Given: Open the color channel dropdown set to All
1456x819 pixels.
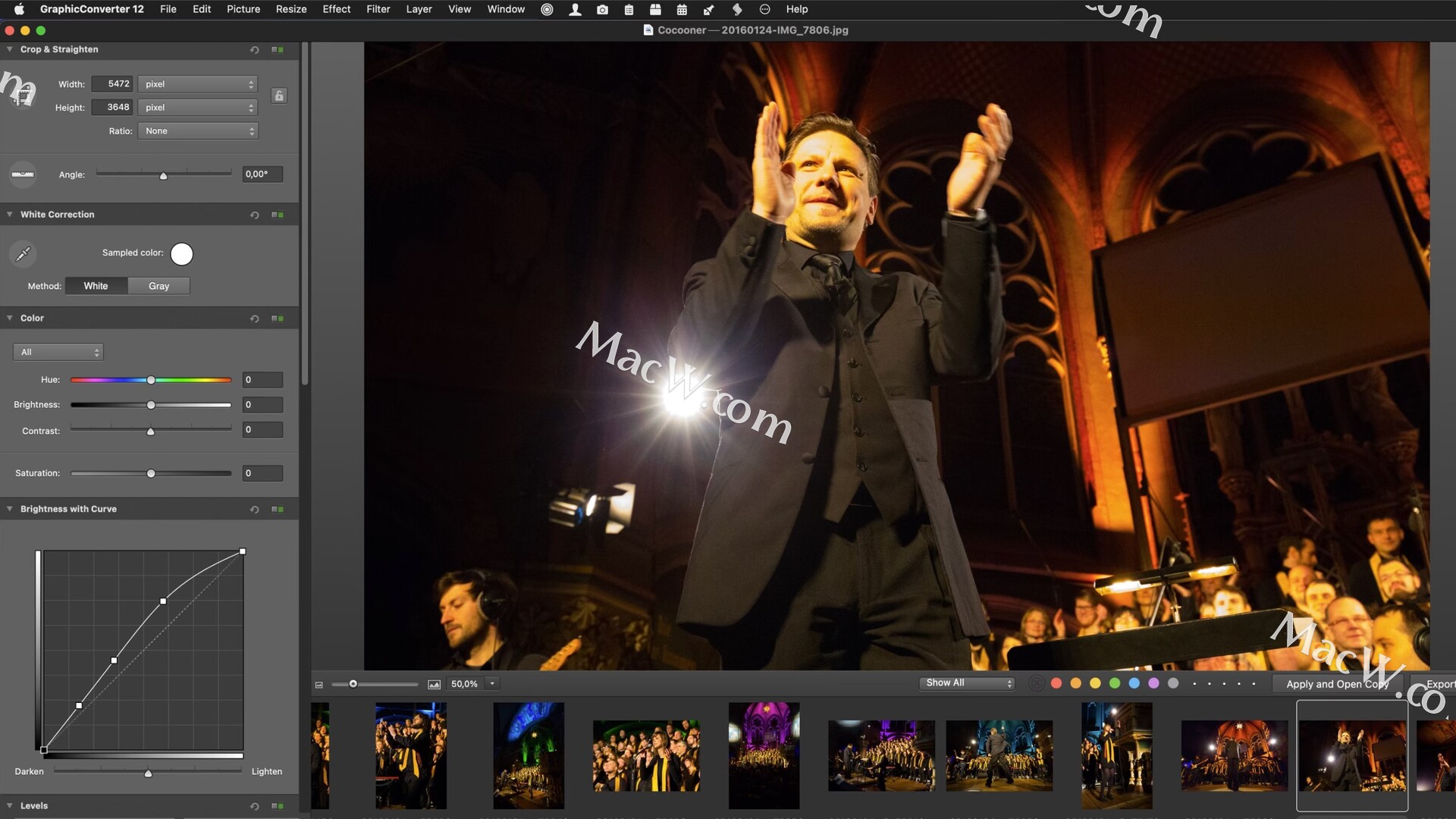Looking at the screenshot, I should click(x=58, y=352).
